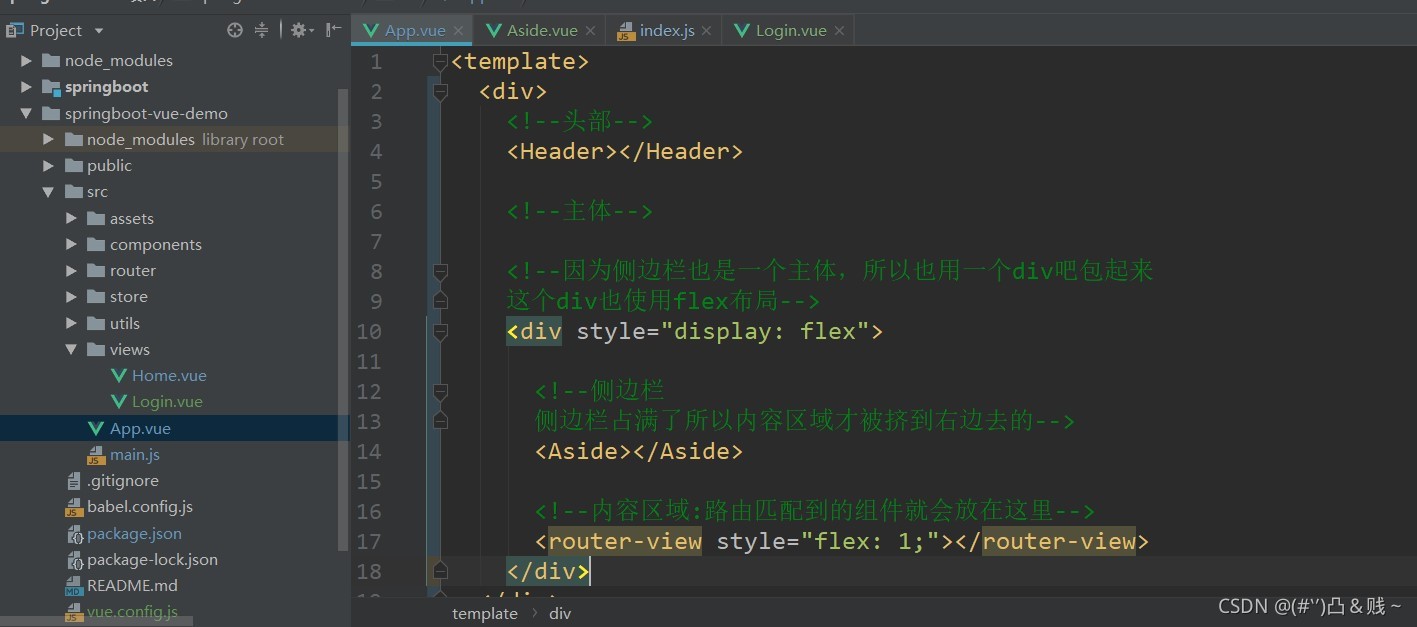Image resolution: width=1417 pixels, height=627 pixels.
Task: Fold the comment block at line 8
Action: coord(439,272)
